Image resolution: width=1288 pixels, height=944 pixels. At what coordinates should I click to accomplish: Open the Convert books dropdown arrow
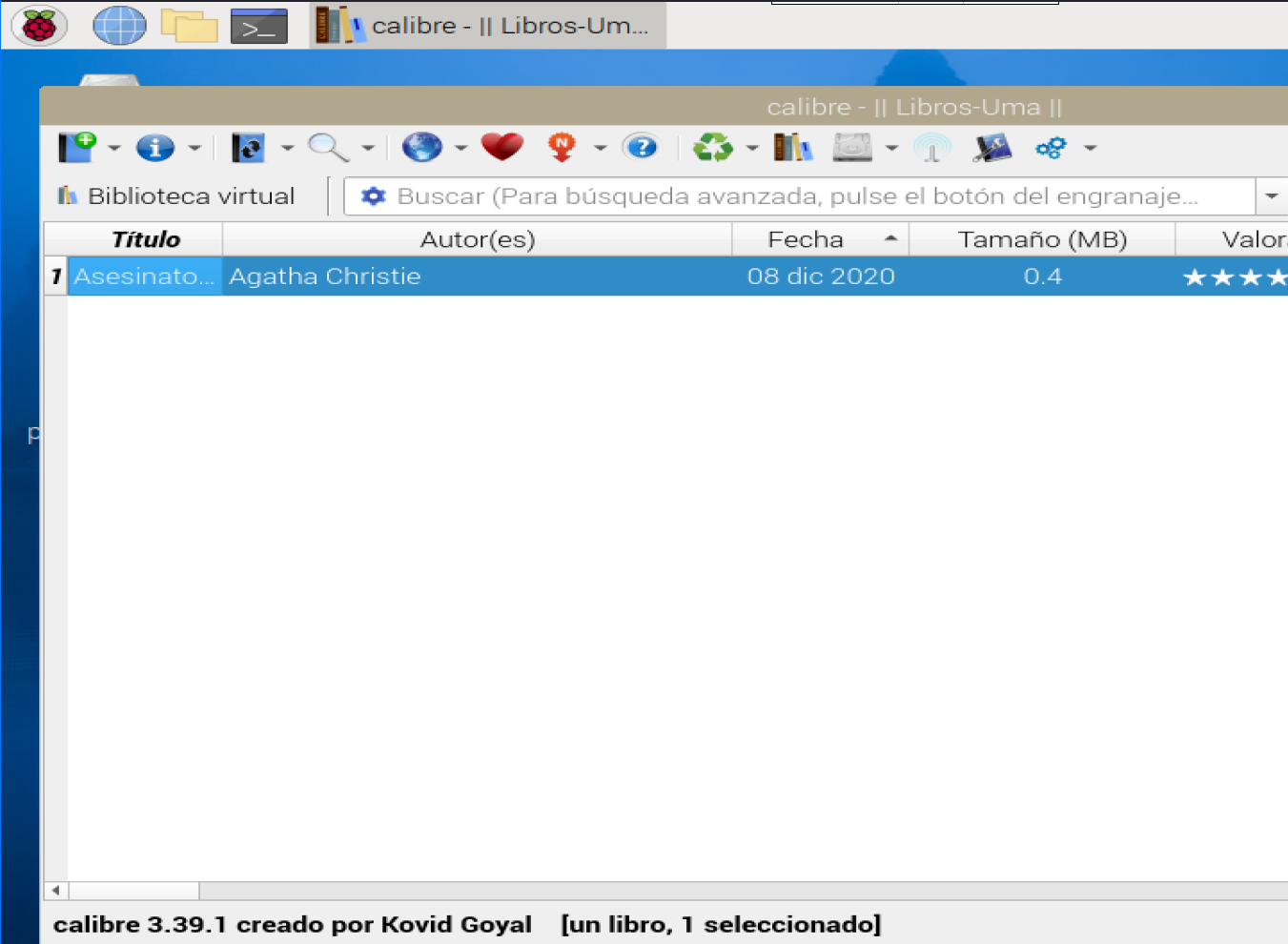point(287,148)
